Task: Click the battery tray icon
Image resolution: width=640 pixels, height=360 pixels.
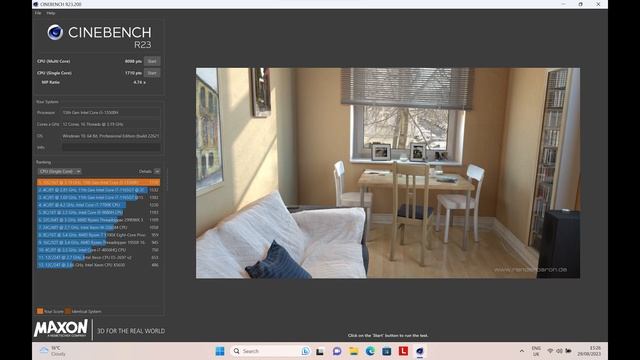Action: [x=568, y=351]
